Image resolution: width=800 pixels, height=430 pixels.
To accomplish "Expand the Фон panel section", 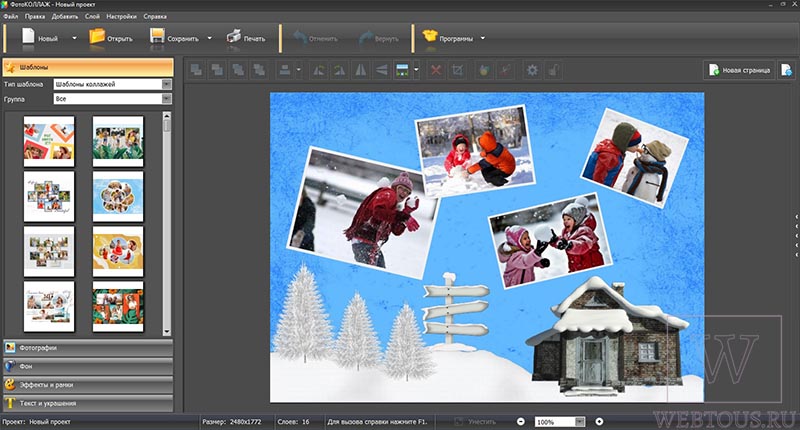I will [88, 366].
